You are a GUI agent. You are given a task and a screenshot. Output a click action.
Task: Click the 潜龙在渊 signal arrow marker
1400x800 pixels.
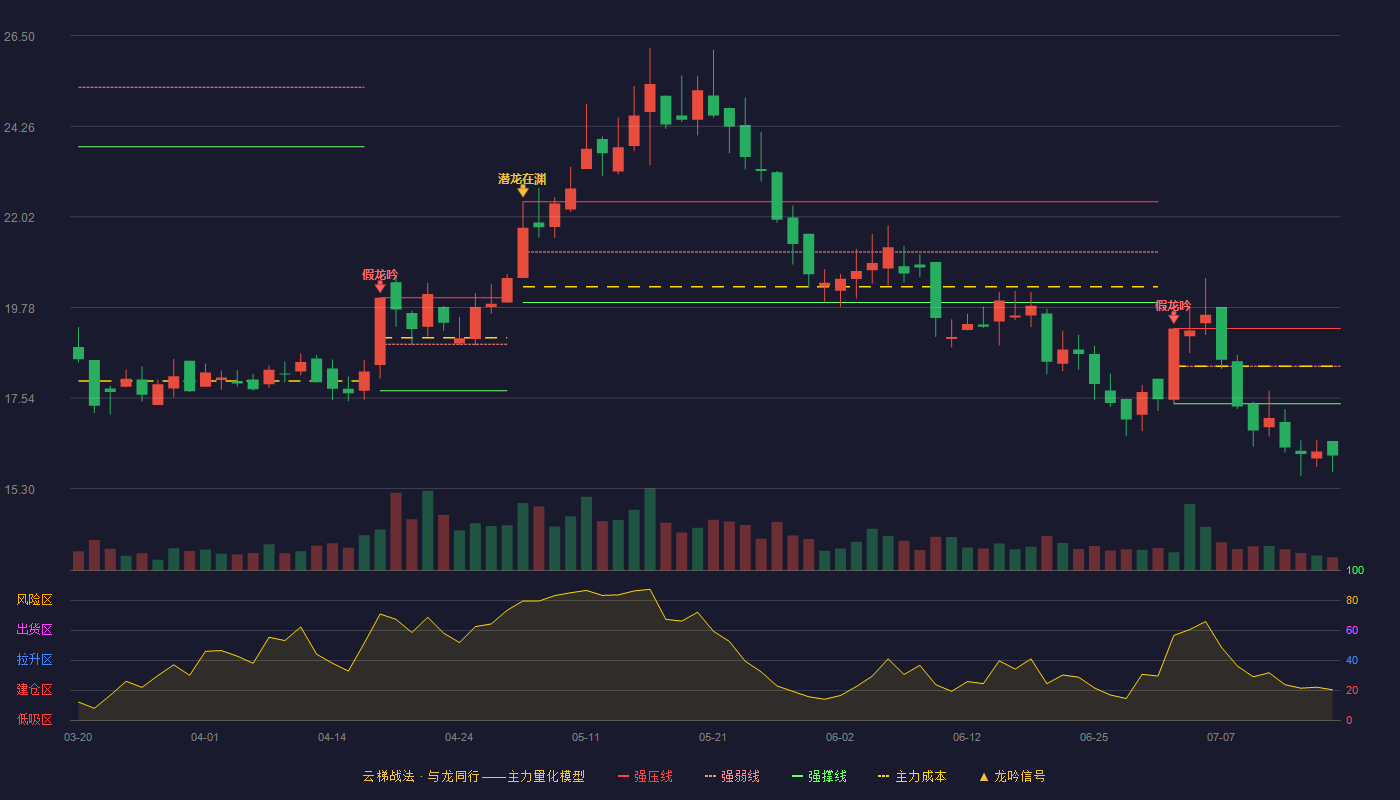pyautogui.click(x=522, y=190)
